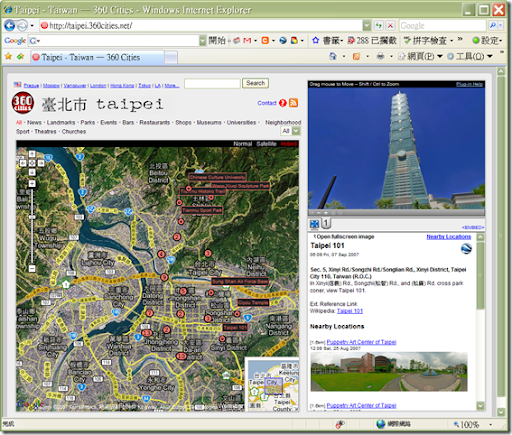Image resolution: width=512 pixels, height=435 pixels.
Task: Click the map pan down arrow
Action: (x=32, y=172)
